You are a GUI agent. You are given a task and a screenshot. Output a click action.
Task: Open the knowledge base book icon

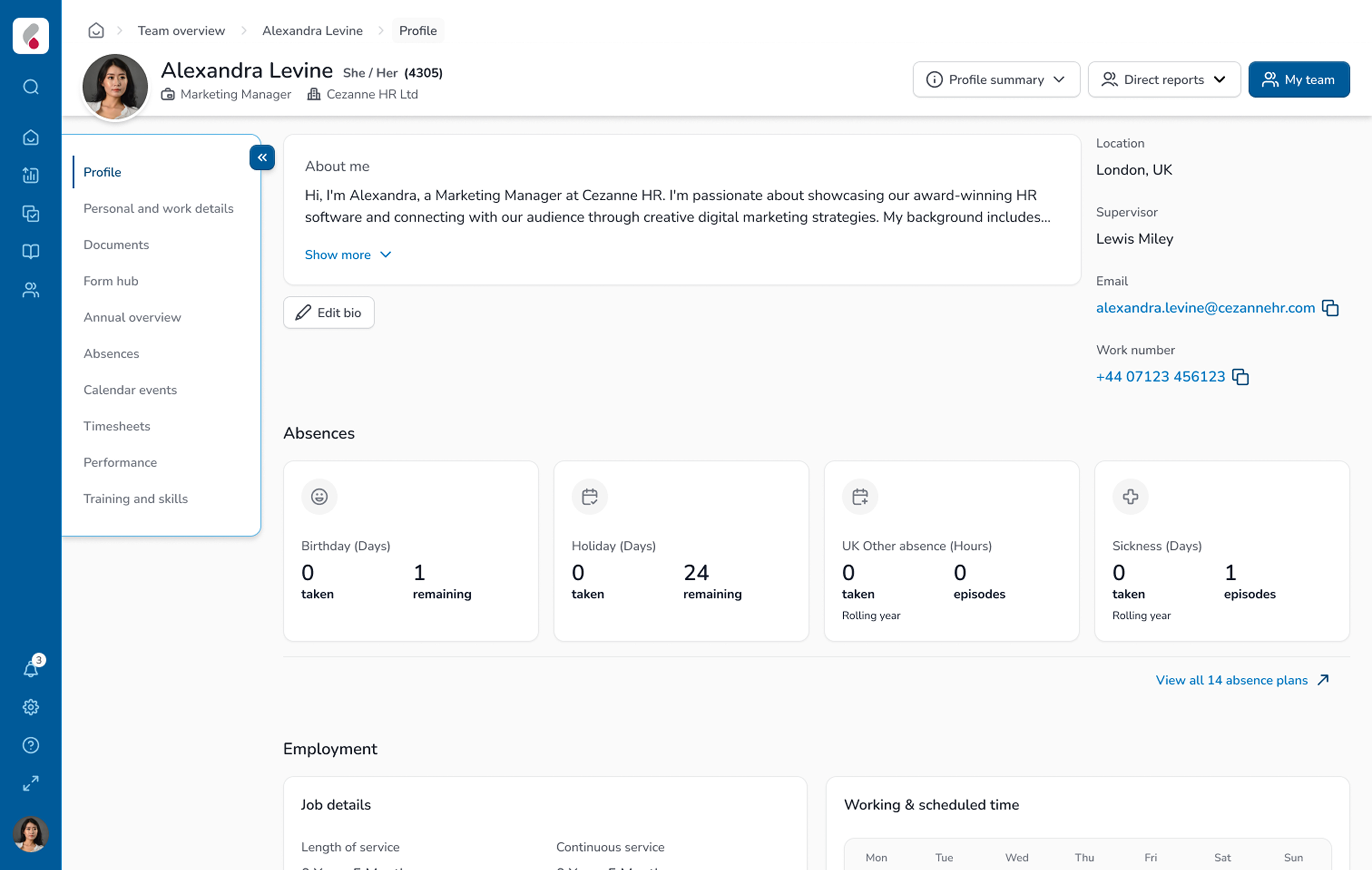click(30, 251)
